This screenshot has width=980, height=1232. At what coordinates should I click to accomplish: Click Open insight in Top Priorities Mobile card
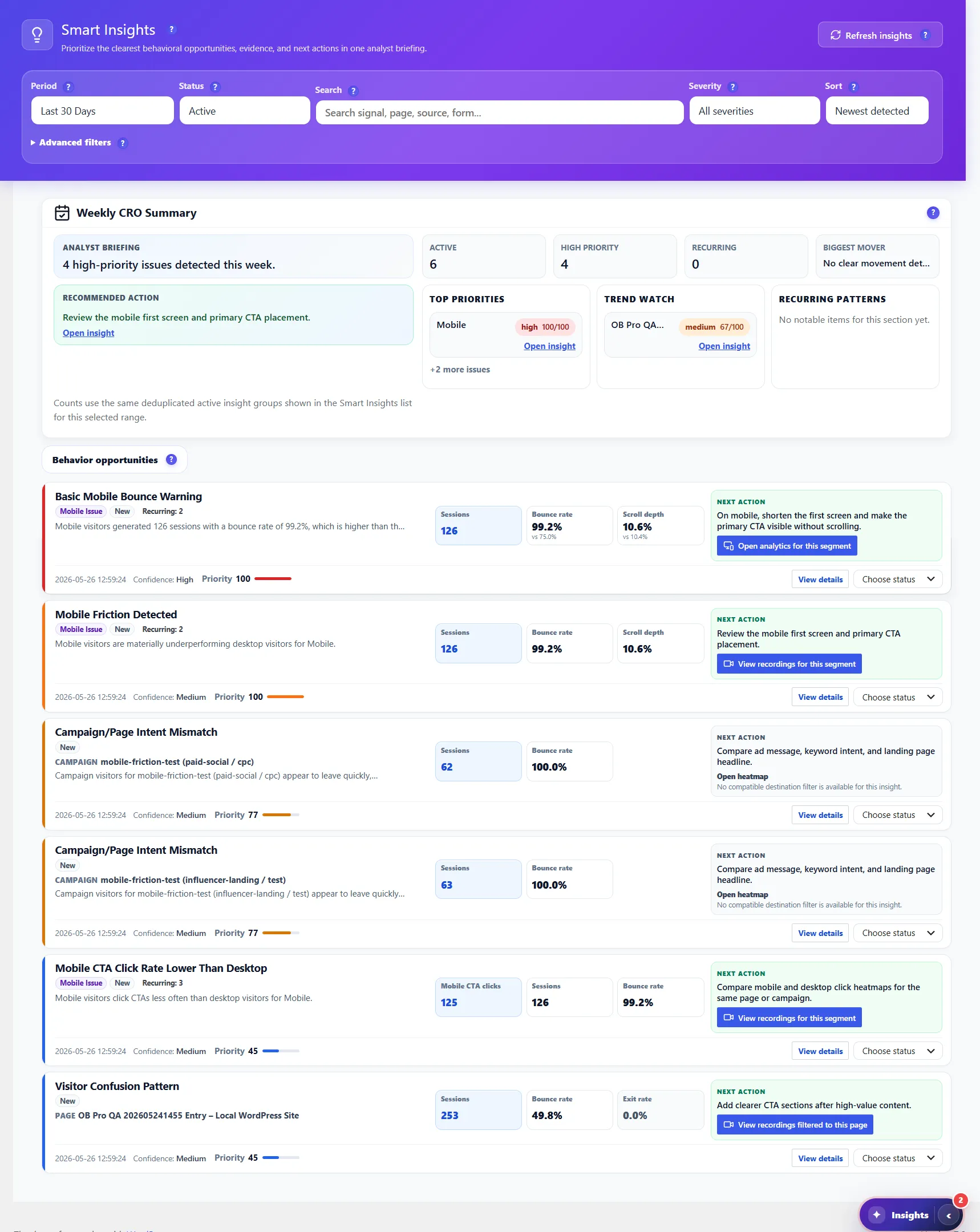tap(549, 346)
